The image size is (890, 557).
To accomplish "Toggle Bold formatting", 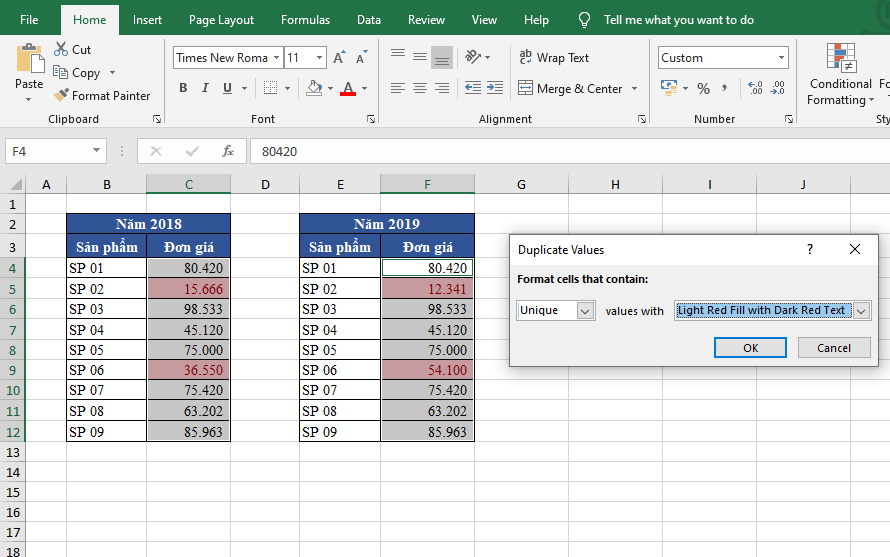I will [183, 88].
